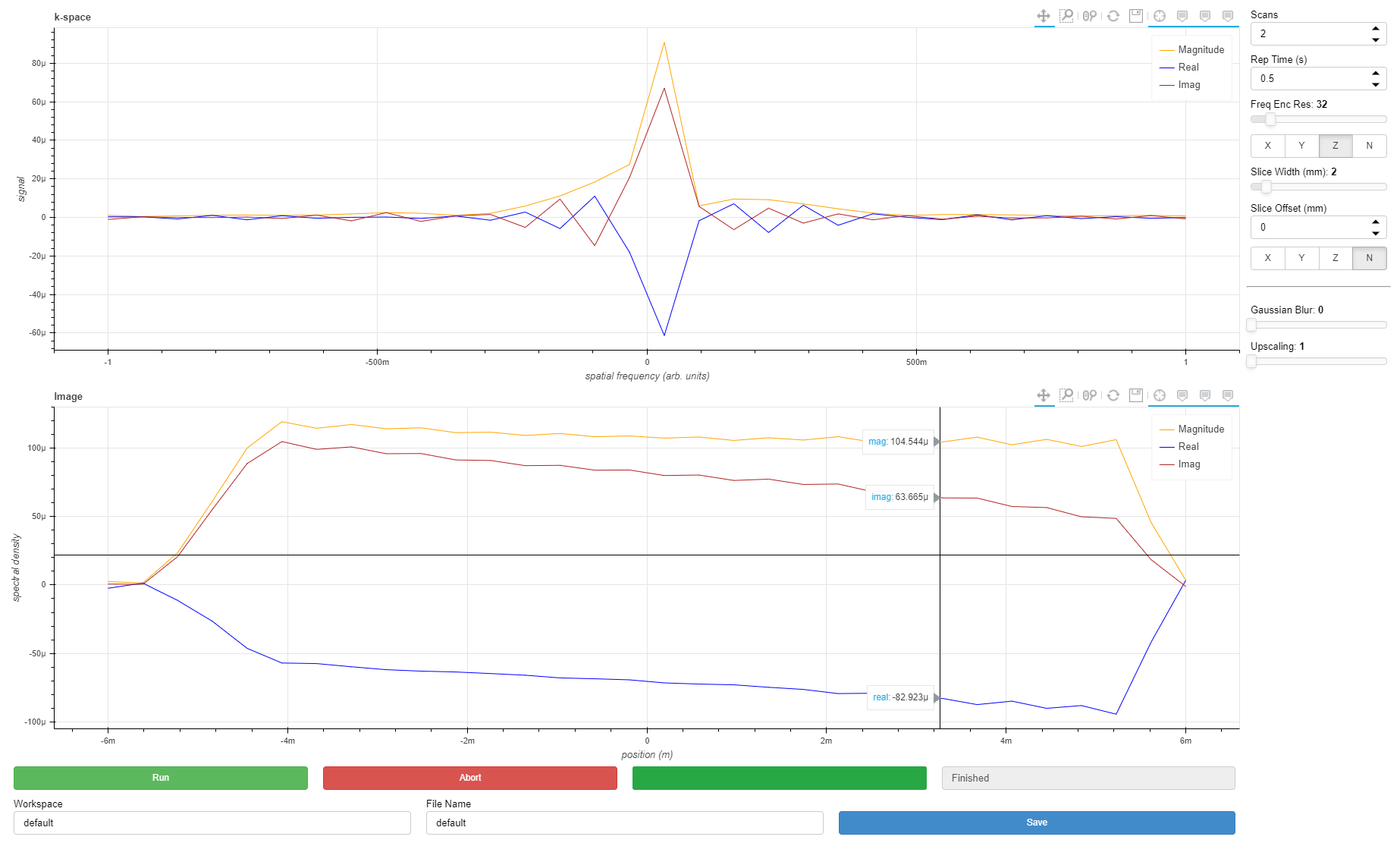This screenshot has width=1400, height=843.
Task: Select the Pan tool in k-space toolbar
Action: coord(1044,16)
